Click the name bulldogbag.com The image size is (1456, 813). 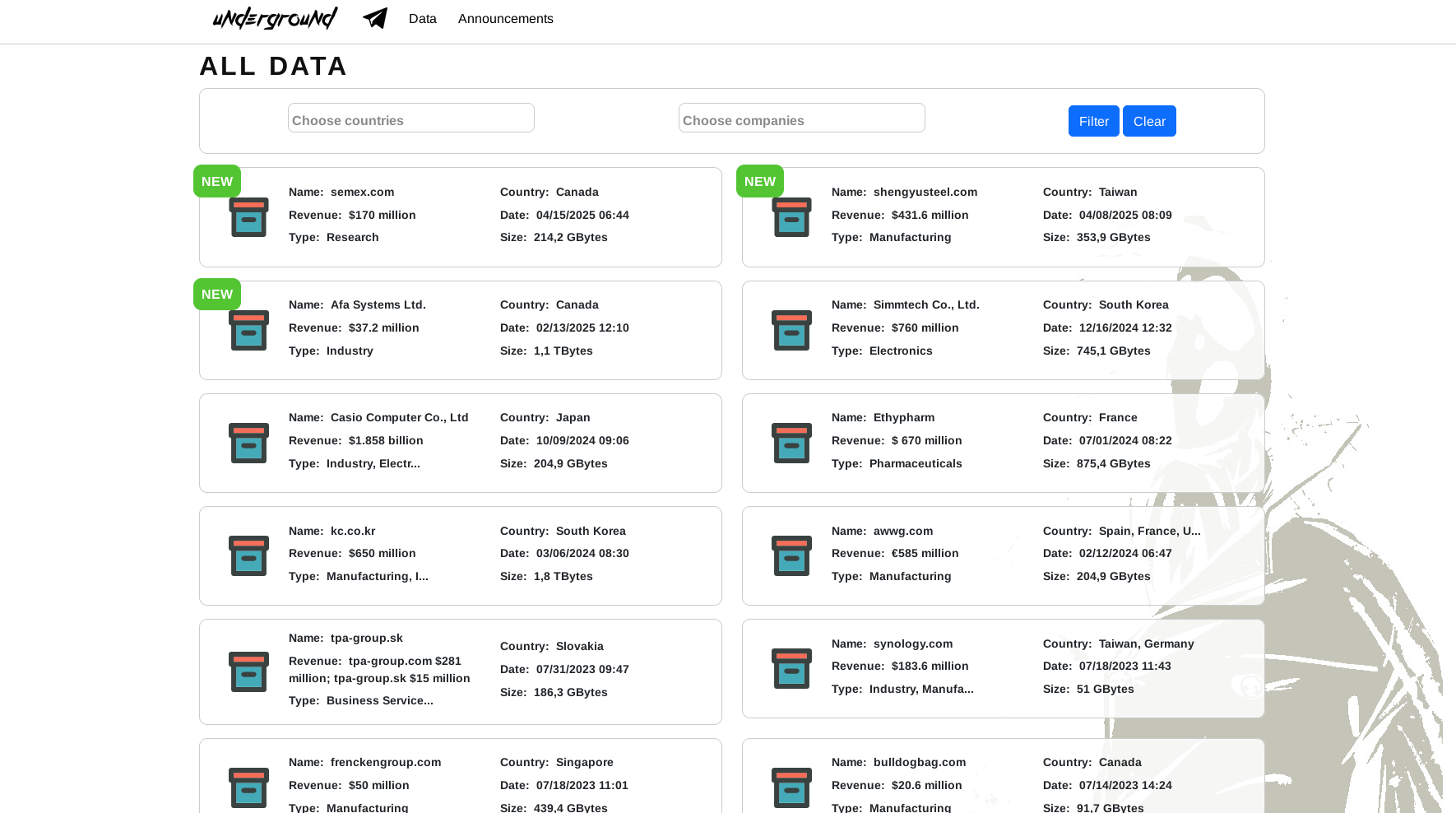coord(920,762)
